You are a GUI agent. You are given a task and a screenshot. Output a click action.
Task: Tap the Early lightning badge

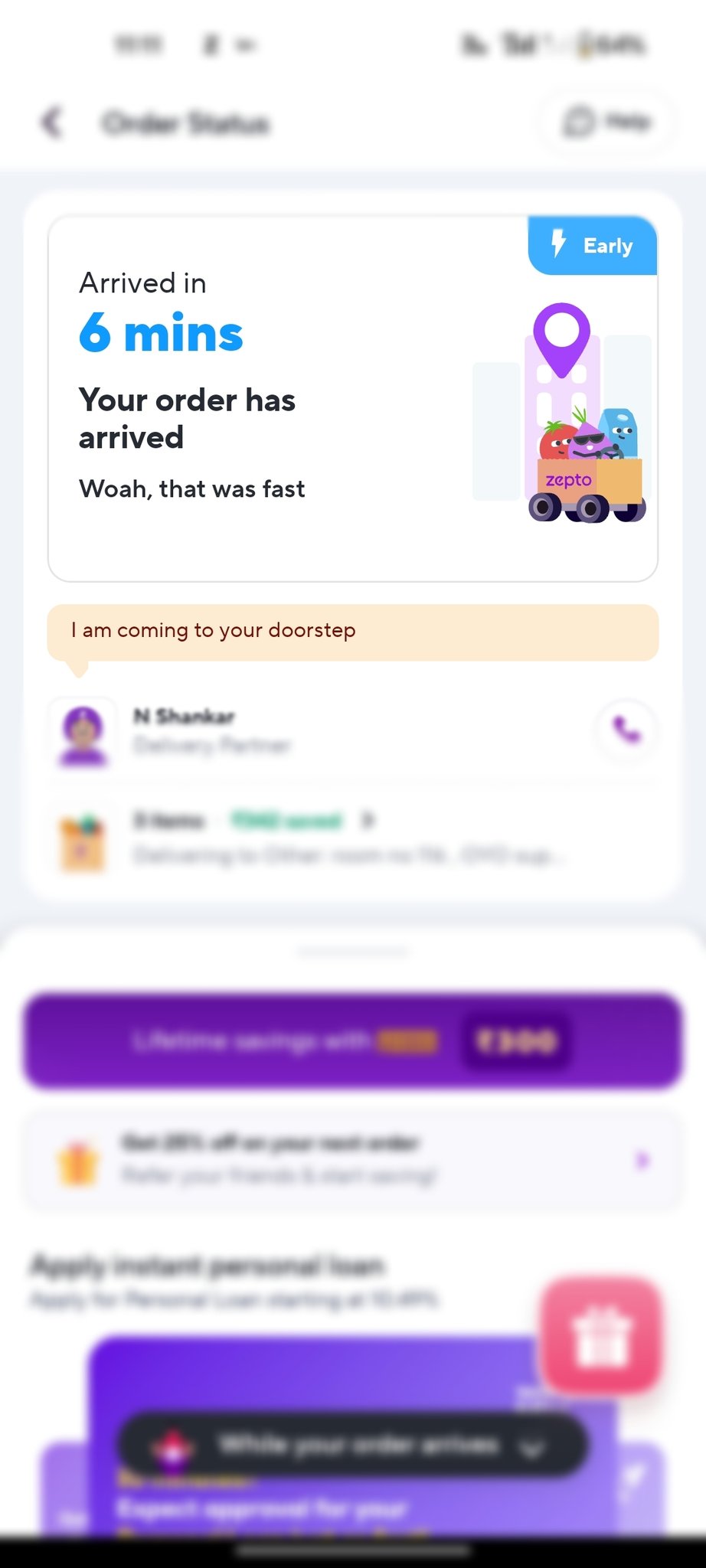593,246
